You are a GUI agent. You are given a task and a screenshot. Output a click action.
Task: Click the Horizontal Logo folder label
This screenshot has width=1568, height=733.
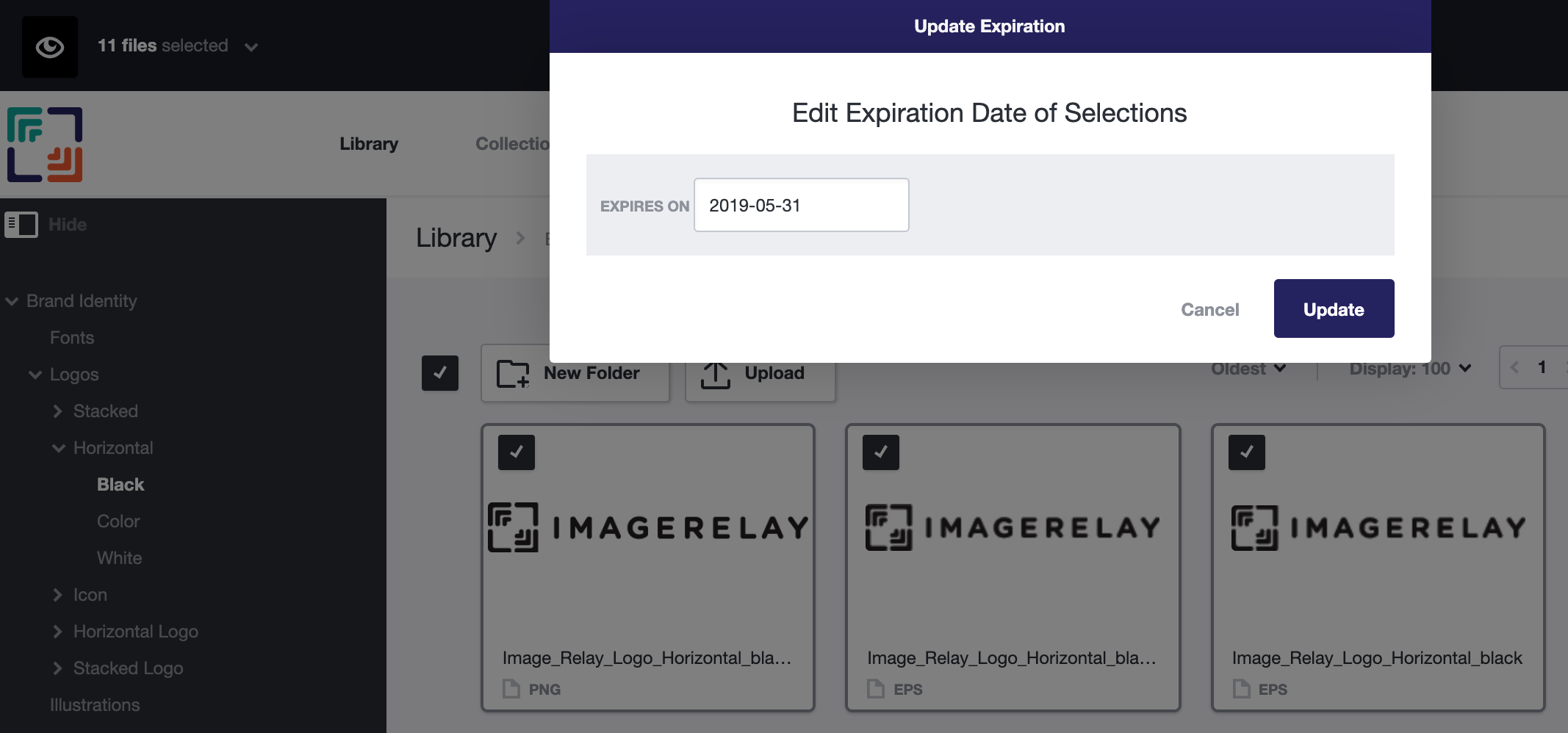click(136, 632)
